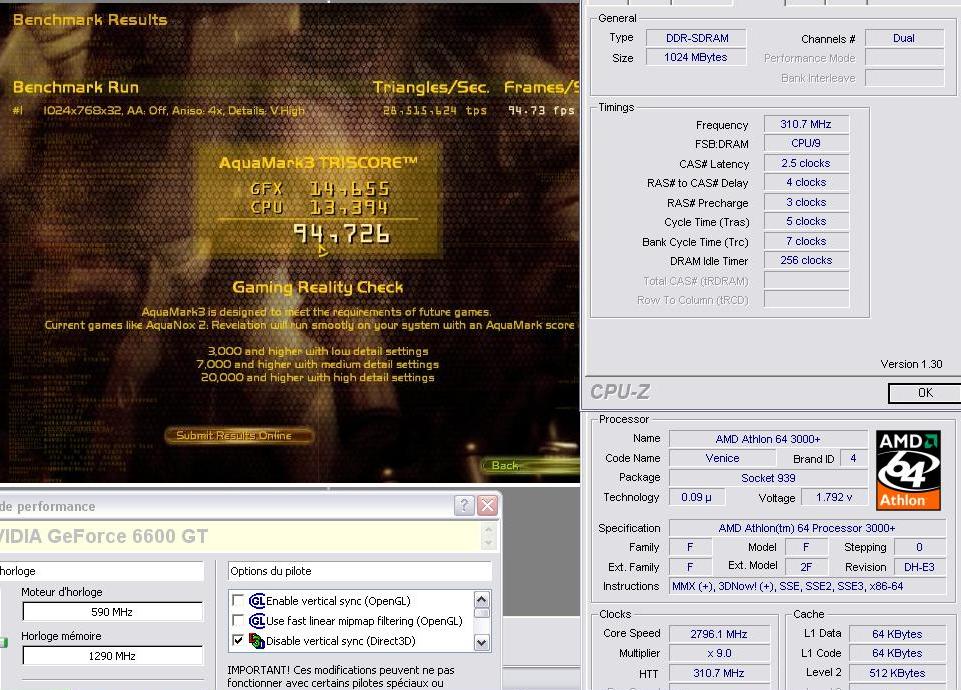Viewport: 961px width, 690px height.
Task: Click CAS# Latency 2.5 clocks value
Action: (806, 163)
